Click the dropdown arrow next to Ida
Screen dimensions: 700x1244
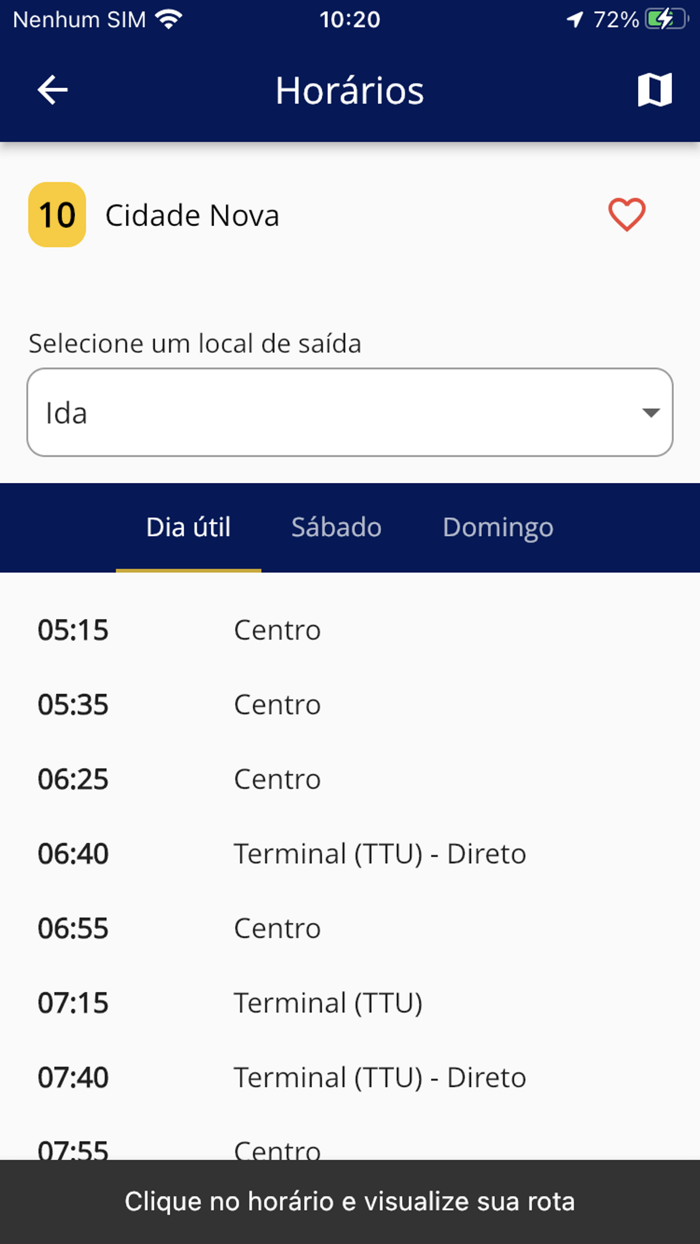[651, 412]
